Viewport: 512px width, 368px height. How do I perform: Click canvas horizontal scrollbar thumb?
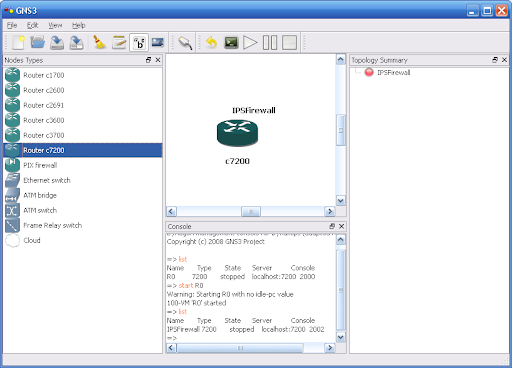point(251,211)
